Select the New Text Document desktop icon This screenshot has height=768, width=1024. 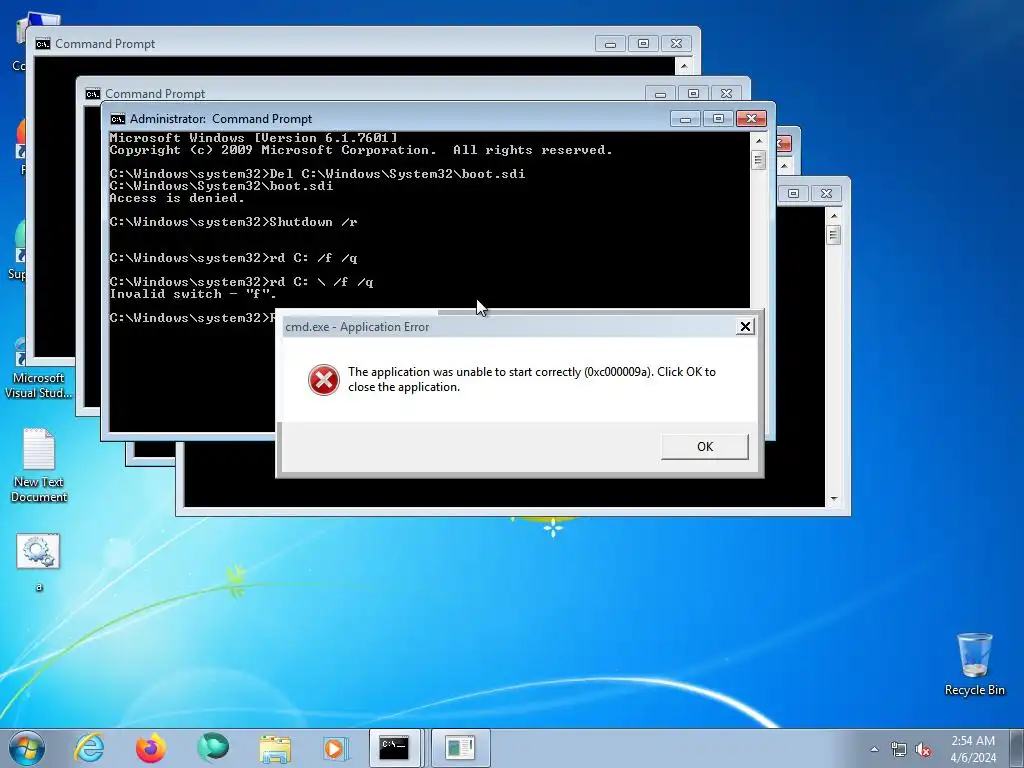point(39,465)
